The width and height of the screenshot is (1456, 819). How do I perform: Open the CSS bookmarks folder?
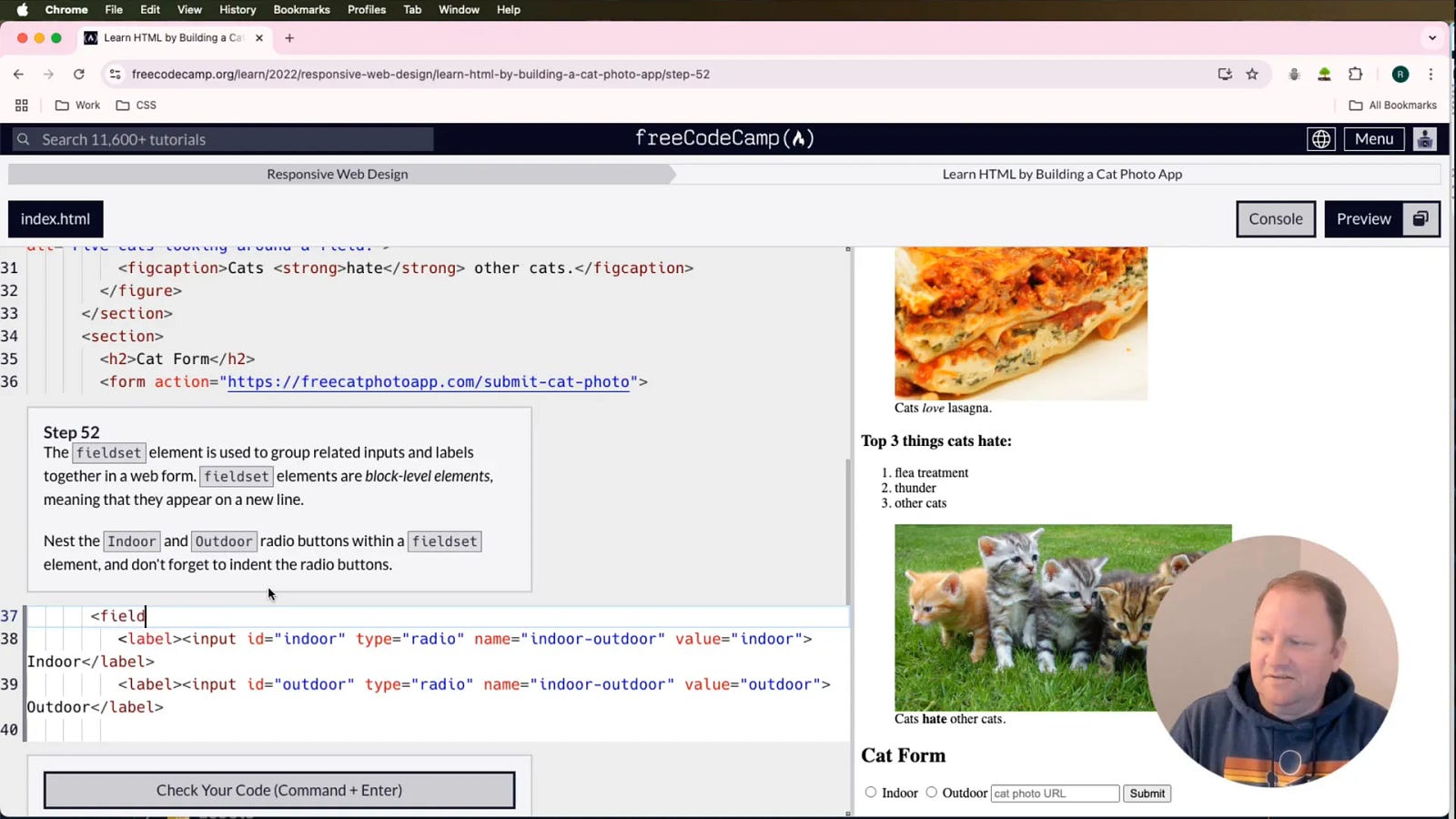[136, 106]
